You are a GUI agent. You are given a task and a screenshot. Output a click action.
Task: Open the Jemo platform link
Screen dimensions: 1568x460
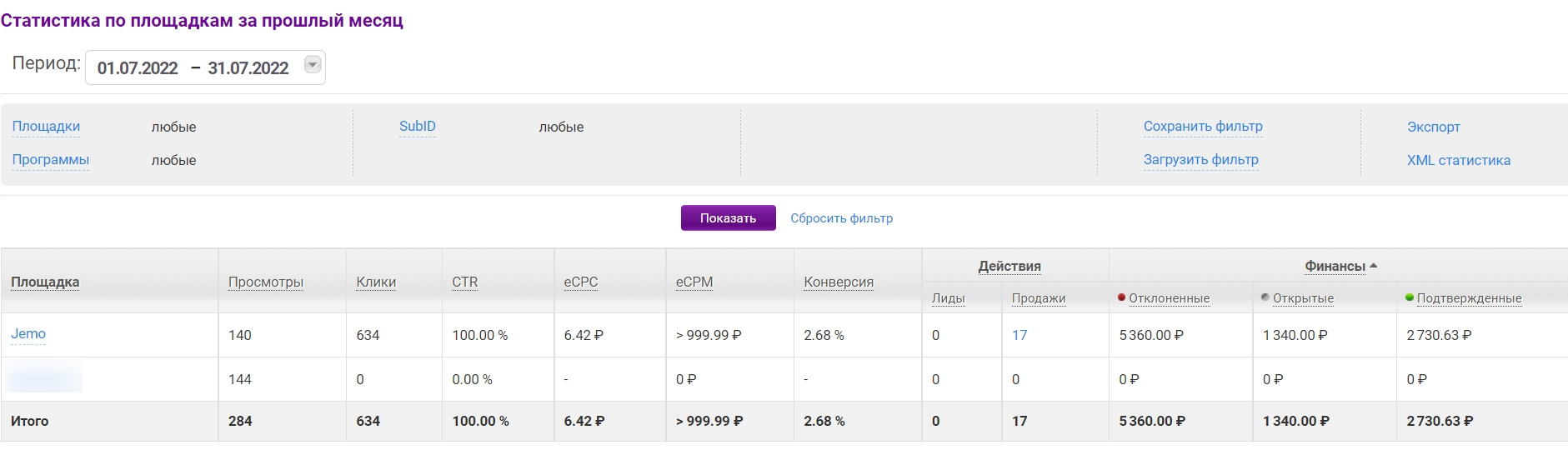coord(28,334)
